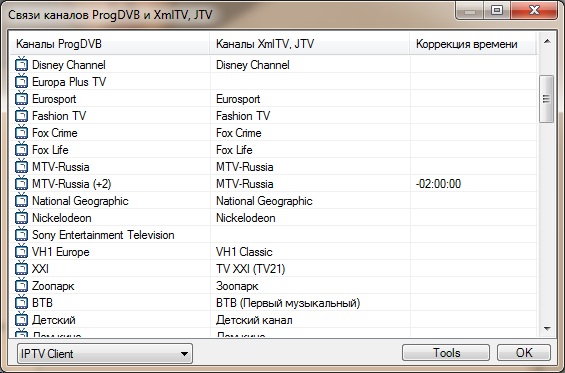Screen dimensions: 565x373
Task: Click the TV icon beside National Geographic
Action: pos(21,200)
